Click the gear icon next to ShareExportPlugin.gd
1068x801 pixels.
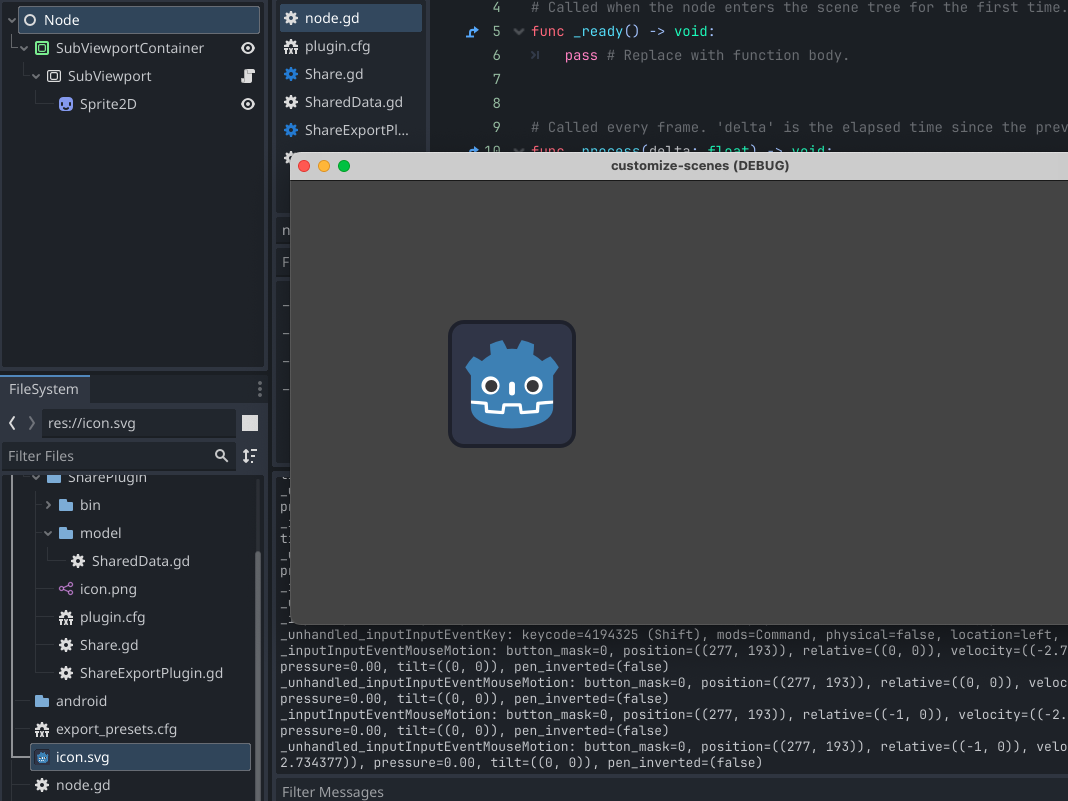66,673
